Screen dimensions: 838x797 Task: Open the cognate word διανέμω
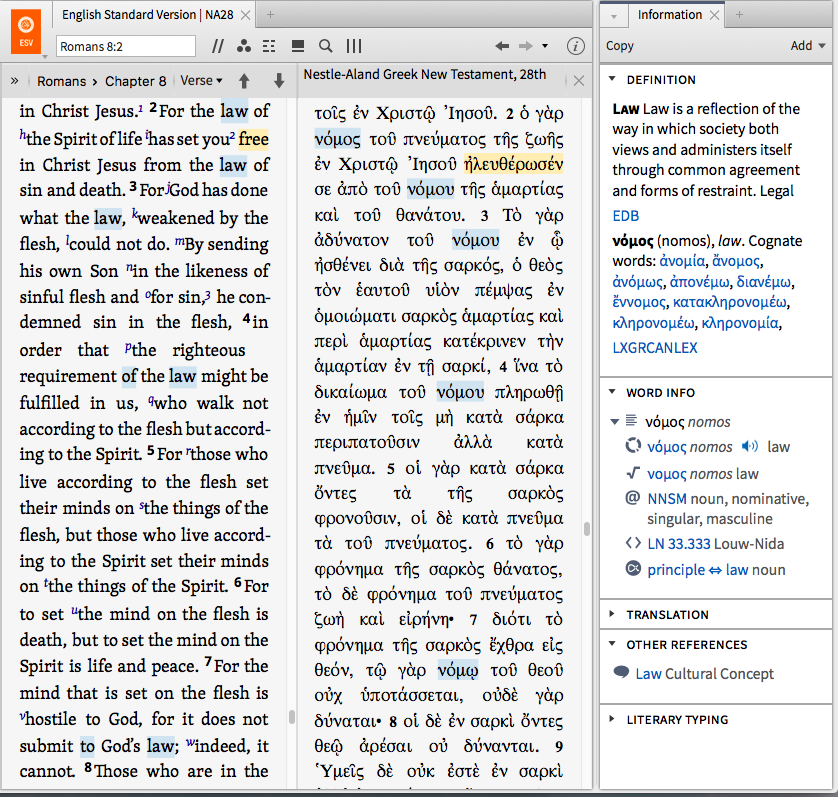[x=765, y=282]
